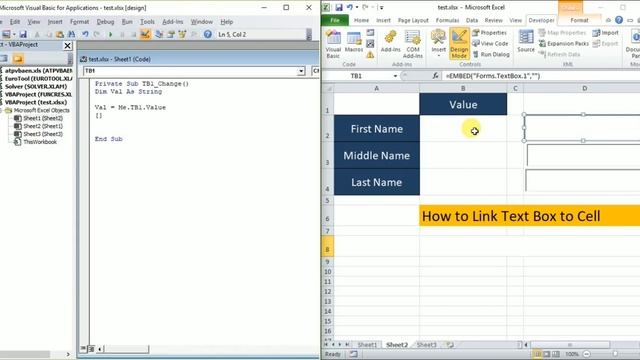
Task: Open the Tools menu in VBA editor
Action: point(147,22)
